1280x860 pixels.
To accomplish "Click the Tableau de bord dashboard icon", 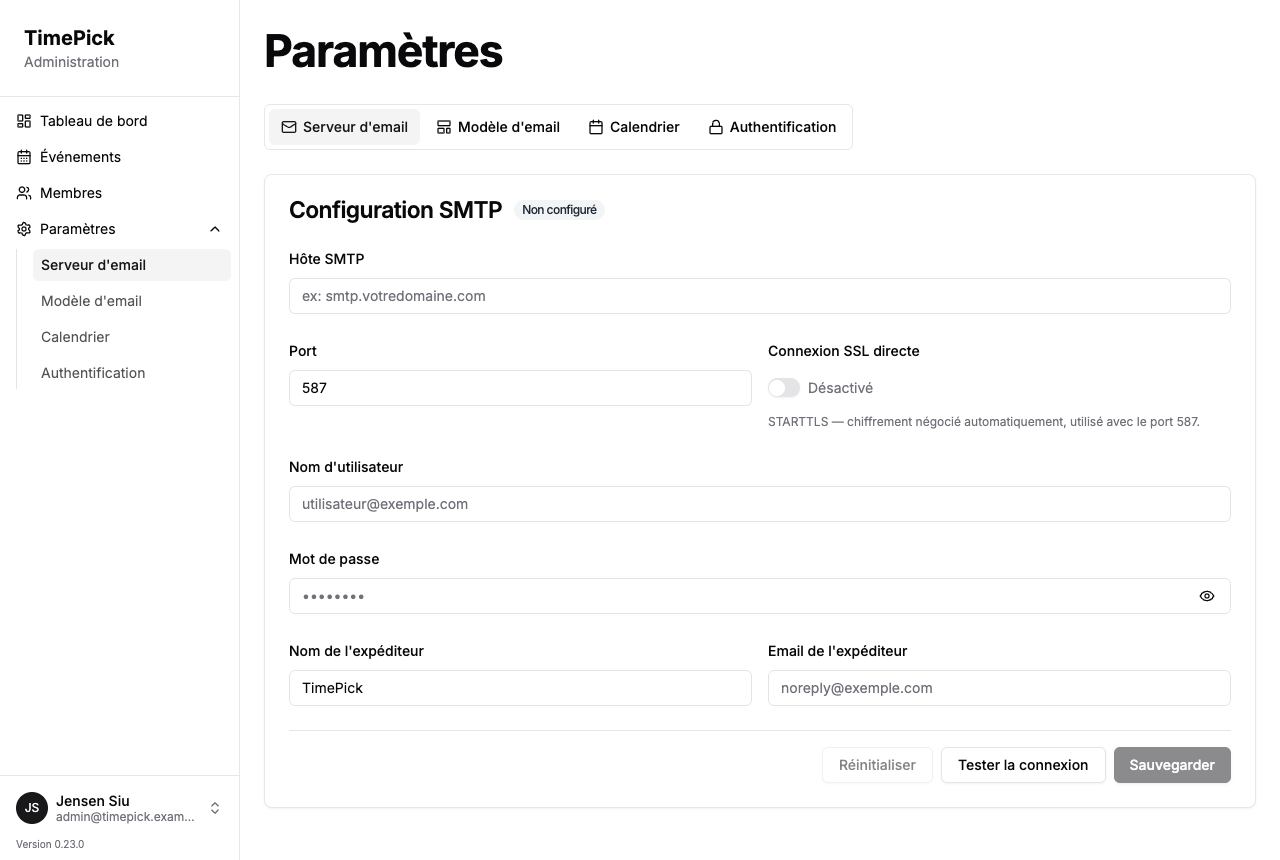I will (24, 121).
